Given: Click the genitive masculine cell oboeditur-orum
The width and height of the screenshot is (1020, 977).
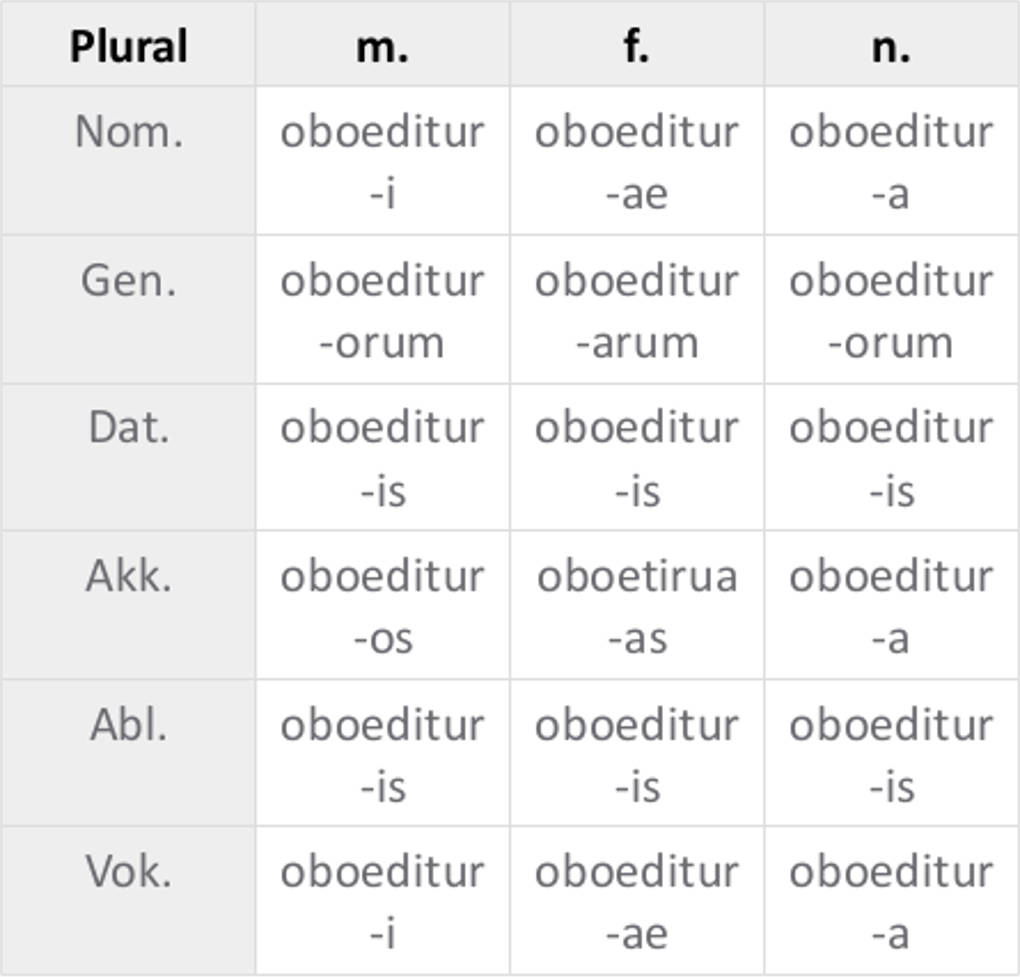Looking at the screenshot, I should click(382, 310).
